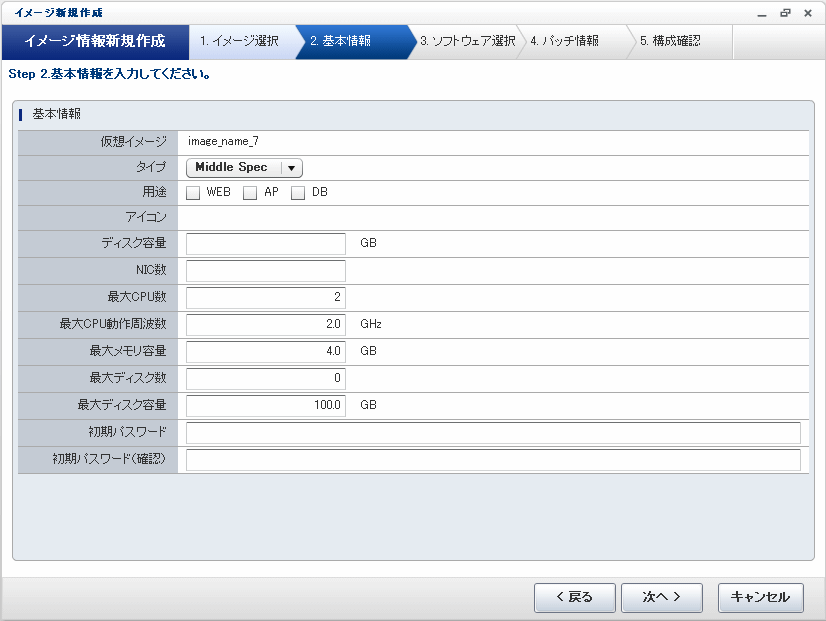Maximize the イメージ新規作成 window
Screen dimensions: 826x621
pyautogui.click(x=785, y=12)
